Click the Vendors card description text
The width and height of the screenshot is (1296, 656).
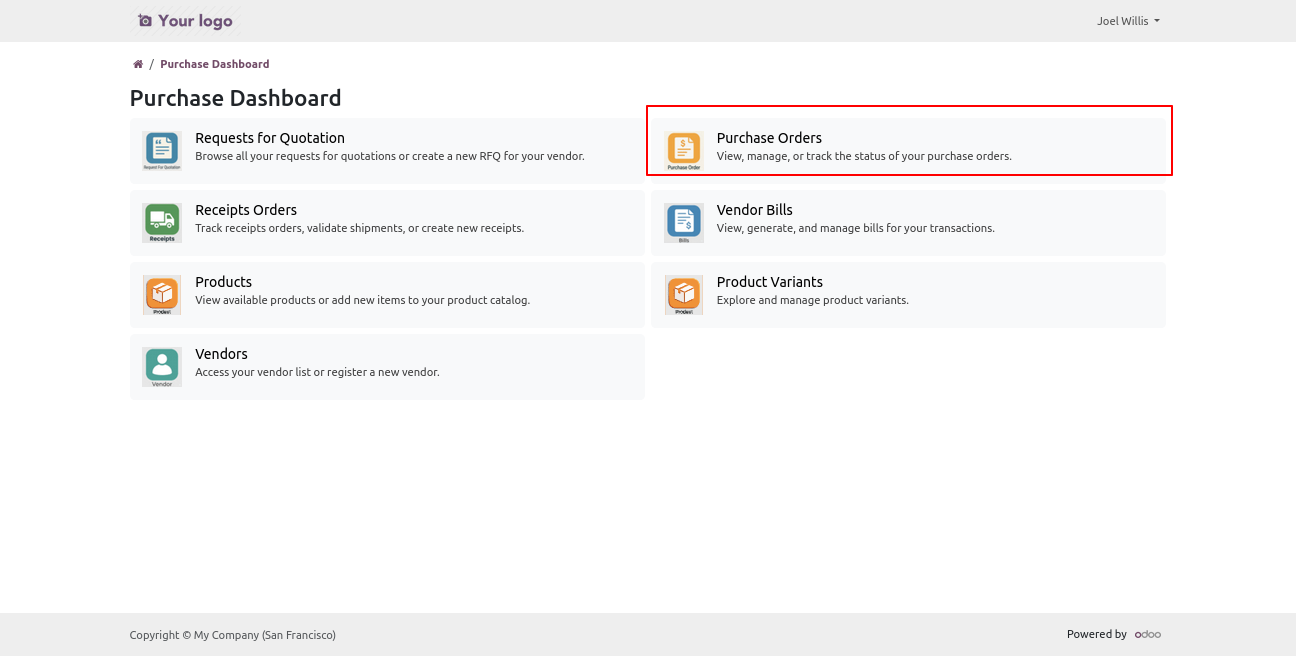[x=317, y=372]
